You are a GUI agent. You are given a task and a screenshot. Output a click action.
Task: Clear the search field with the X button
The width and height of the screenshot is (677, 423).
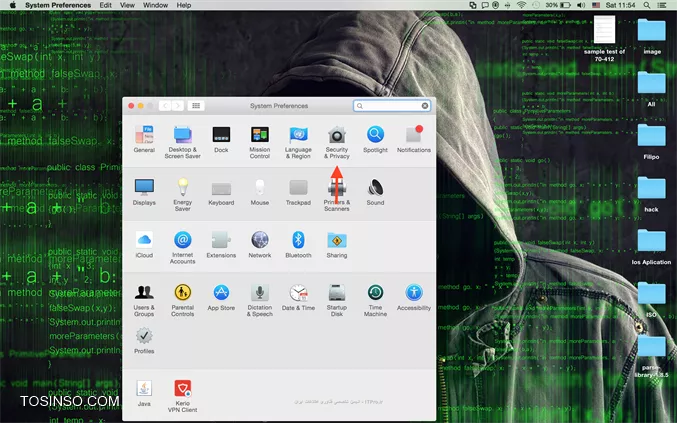(425, 106)
